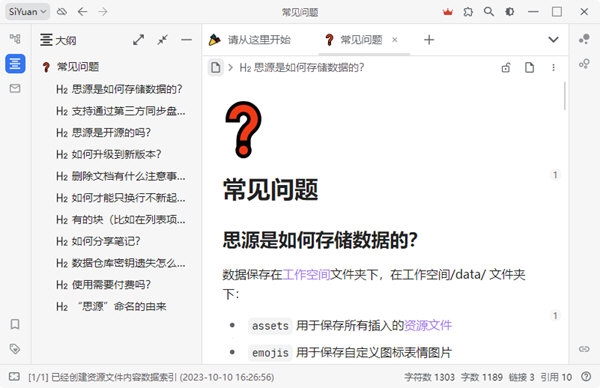Toggle the dark/light appearance mode icon
Viewport: 600px width, 388px height.
click(509, 12)
